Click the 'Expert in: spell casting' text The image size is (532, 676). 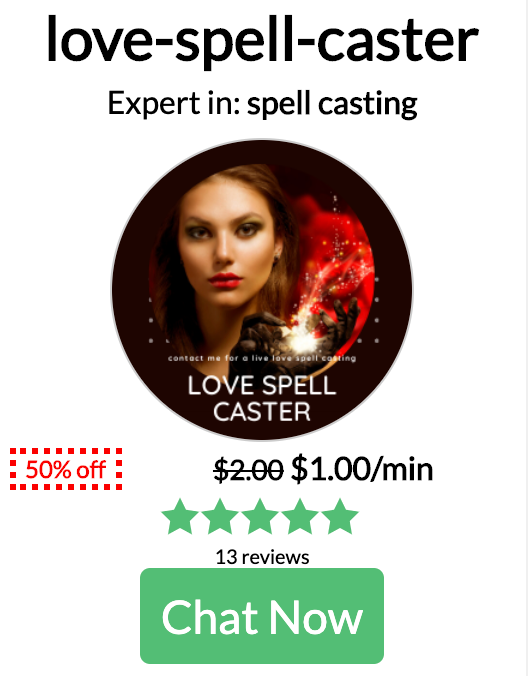tap(262, 103)
